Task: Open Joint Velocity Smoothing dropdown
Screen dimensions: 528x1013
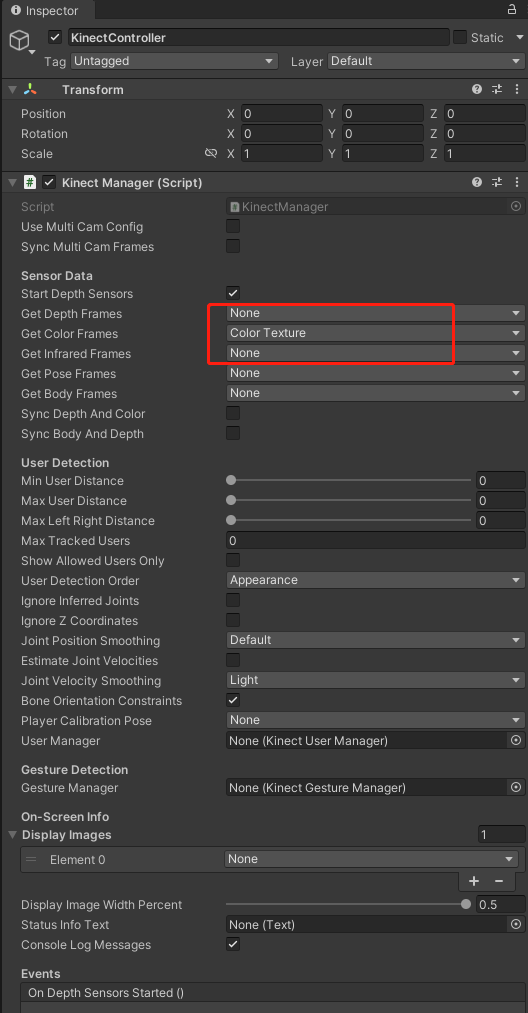Action: [x=375, y=680]
